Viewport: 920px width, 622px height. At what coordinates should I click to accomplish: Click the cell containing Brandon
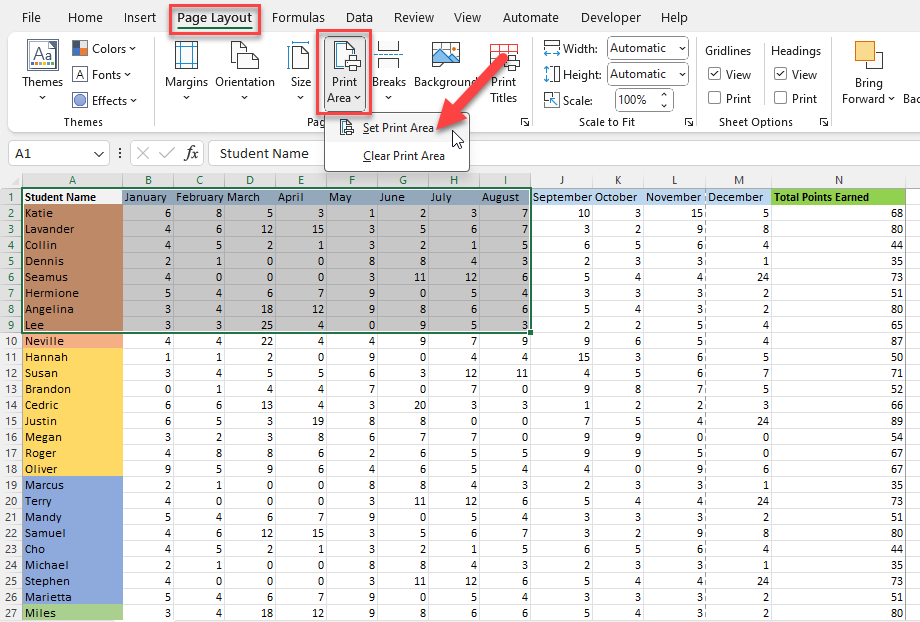[x=72, y=389]
